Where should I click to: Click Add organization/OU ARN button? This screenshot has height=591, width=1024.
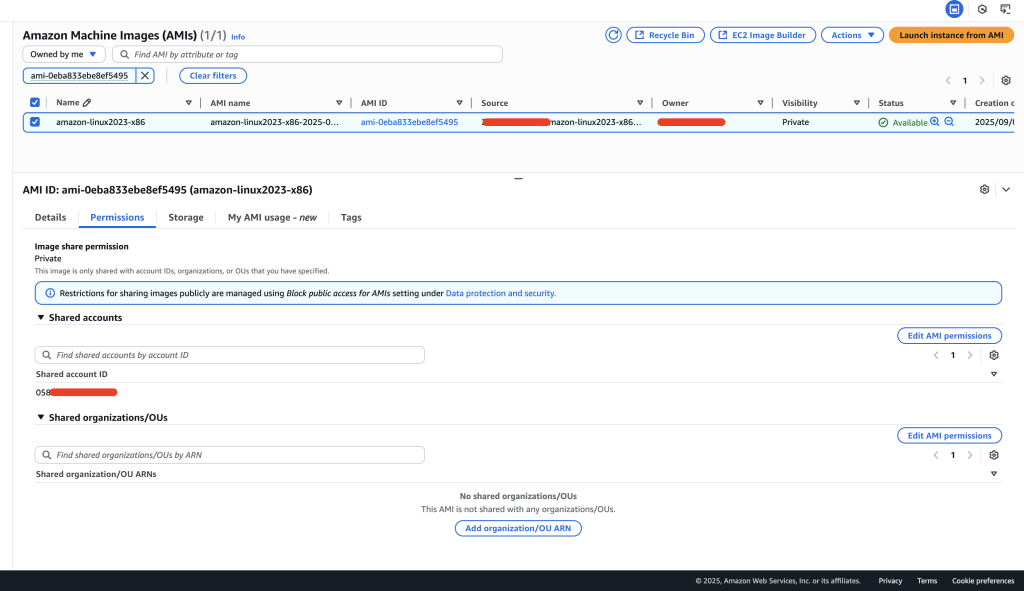click(518, 528)
